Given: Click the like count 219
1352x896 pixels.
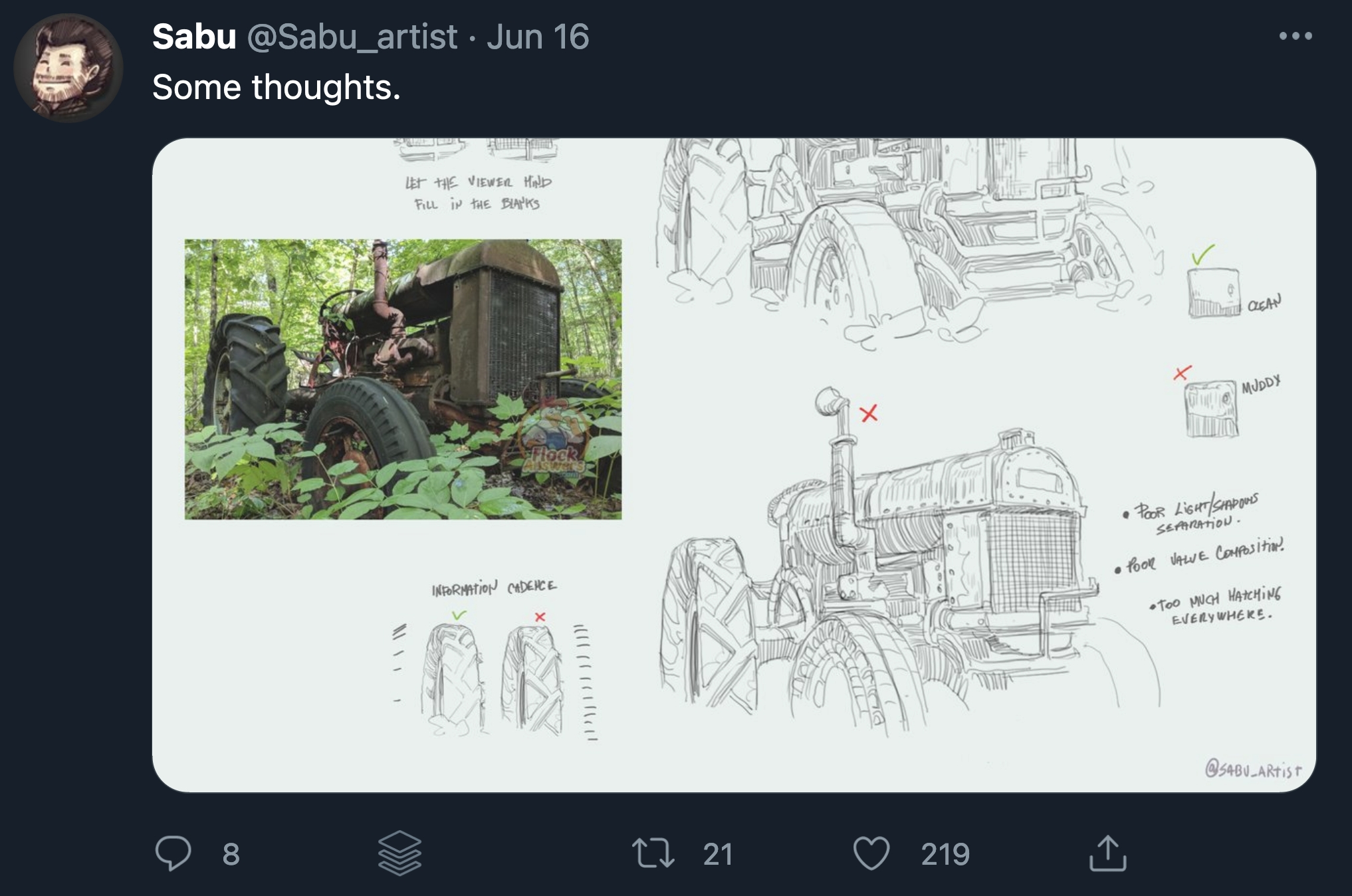Looking at the screenshot, I should (x=945, y=854).
